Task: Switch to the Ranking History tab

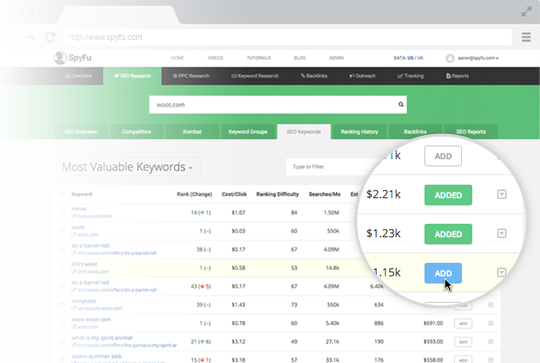Action: point(360,132)
